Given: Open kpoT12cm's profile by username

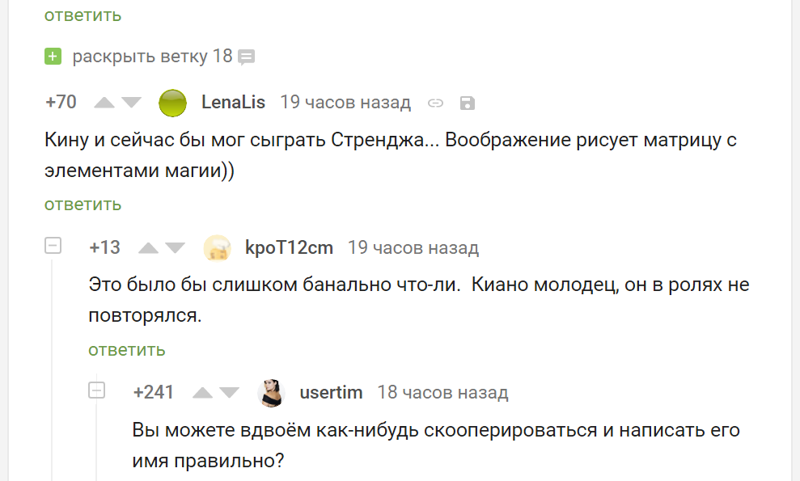Looking at the screenshot, I should coord(289,248).
